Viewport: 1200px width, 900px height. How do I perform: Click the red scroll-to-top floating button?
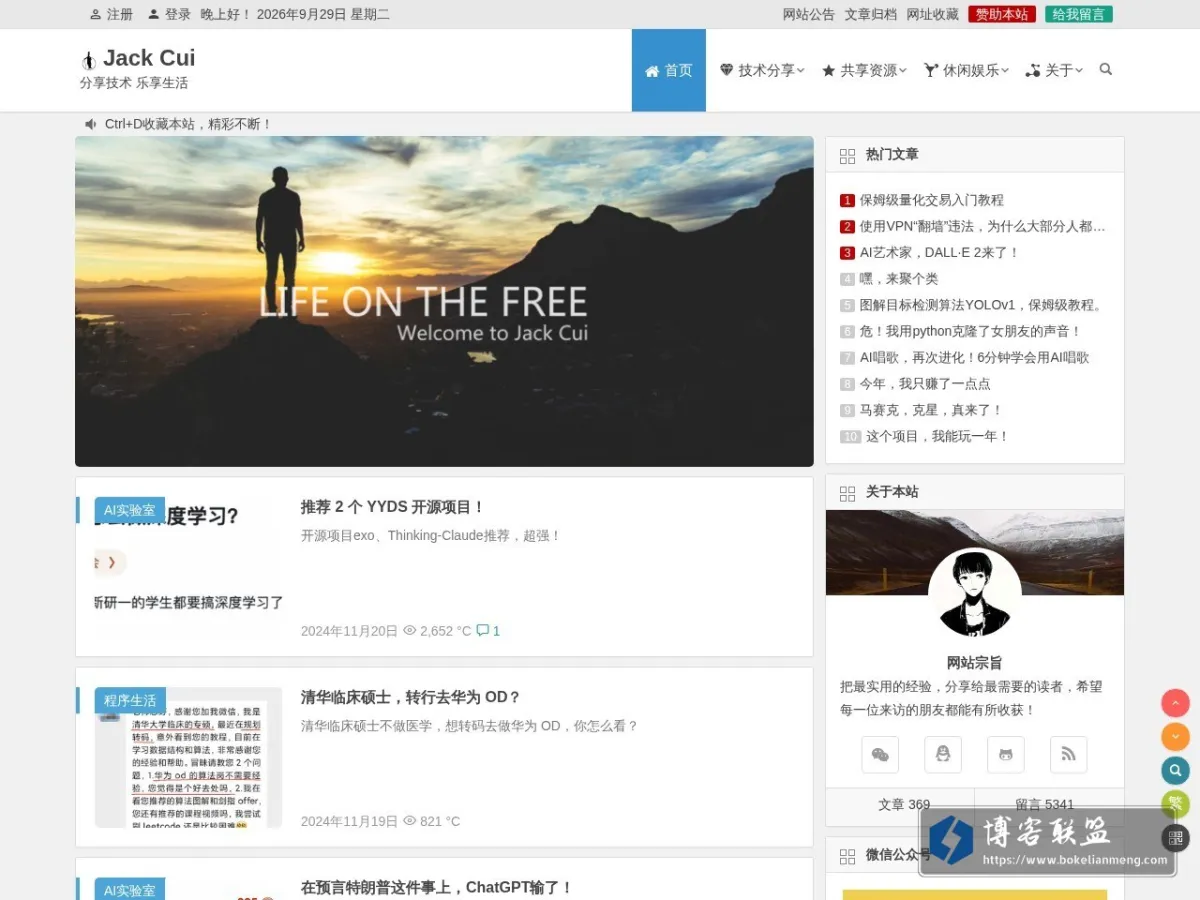click(1175, 703)
